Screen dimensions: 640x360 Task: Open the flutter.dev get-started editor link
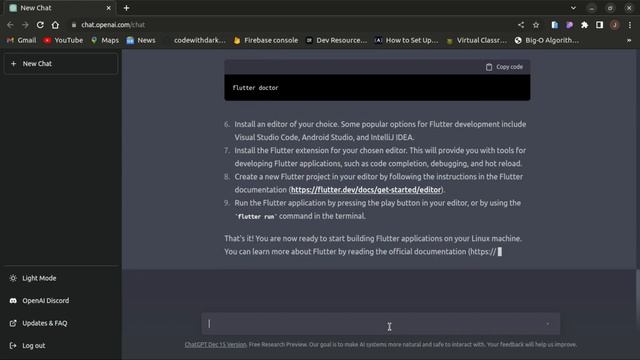[x=366, y=190]
